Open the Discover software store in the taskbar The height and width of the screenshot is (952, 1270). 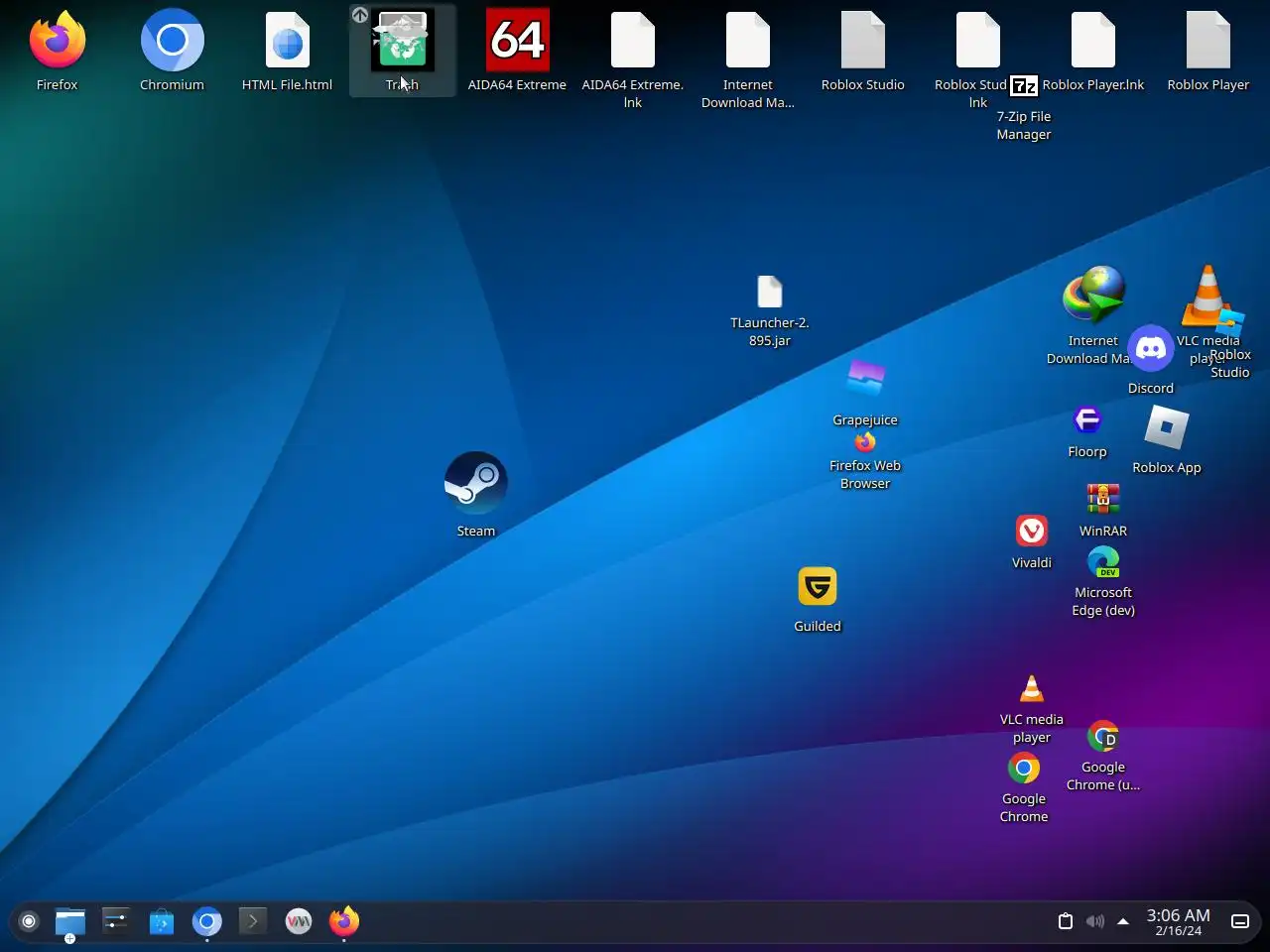click(162, 922)
